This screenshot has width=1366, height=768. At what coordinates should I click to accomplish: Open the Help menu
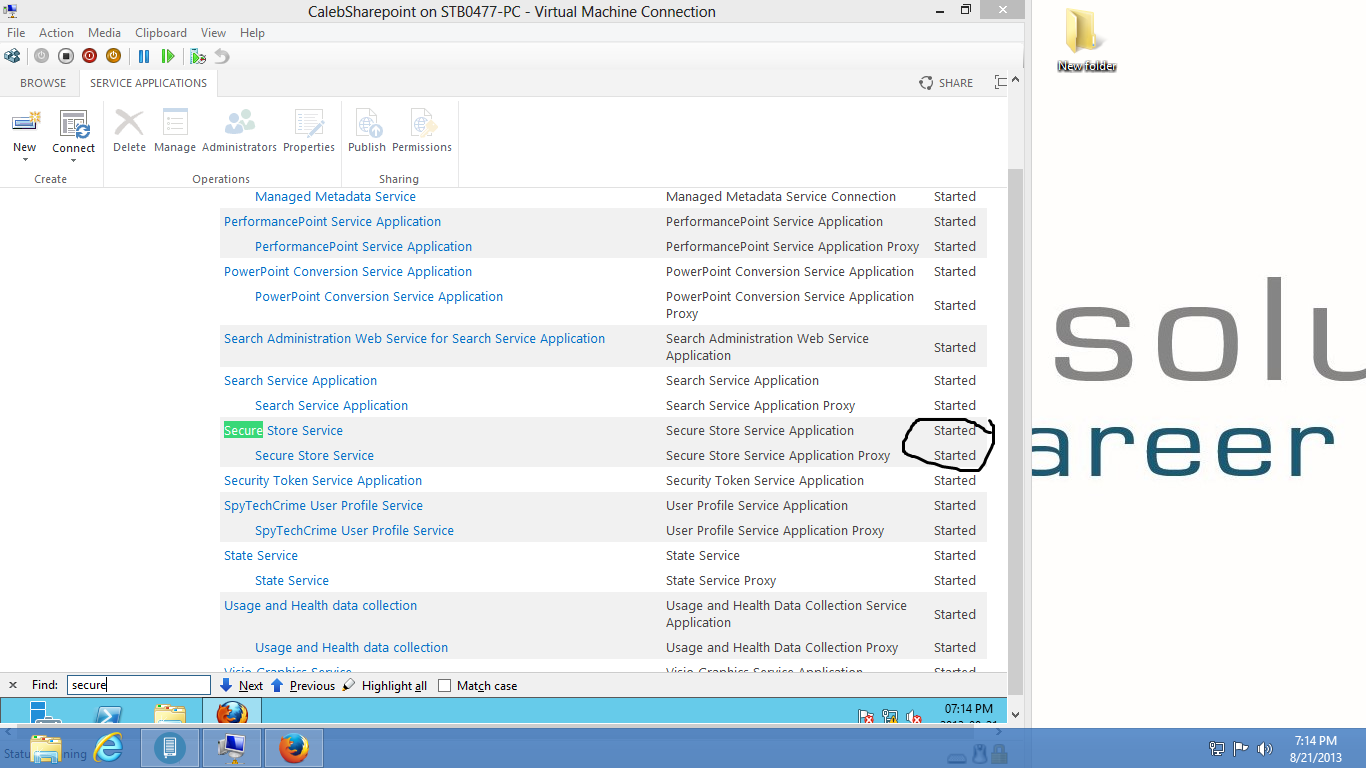pyautogui.click(x=252, y=33)
